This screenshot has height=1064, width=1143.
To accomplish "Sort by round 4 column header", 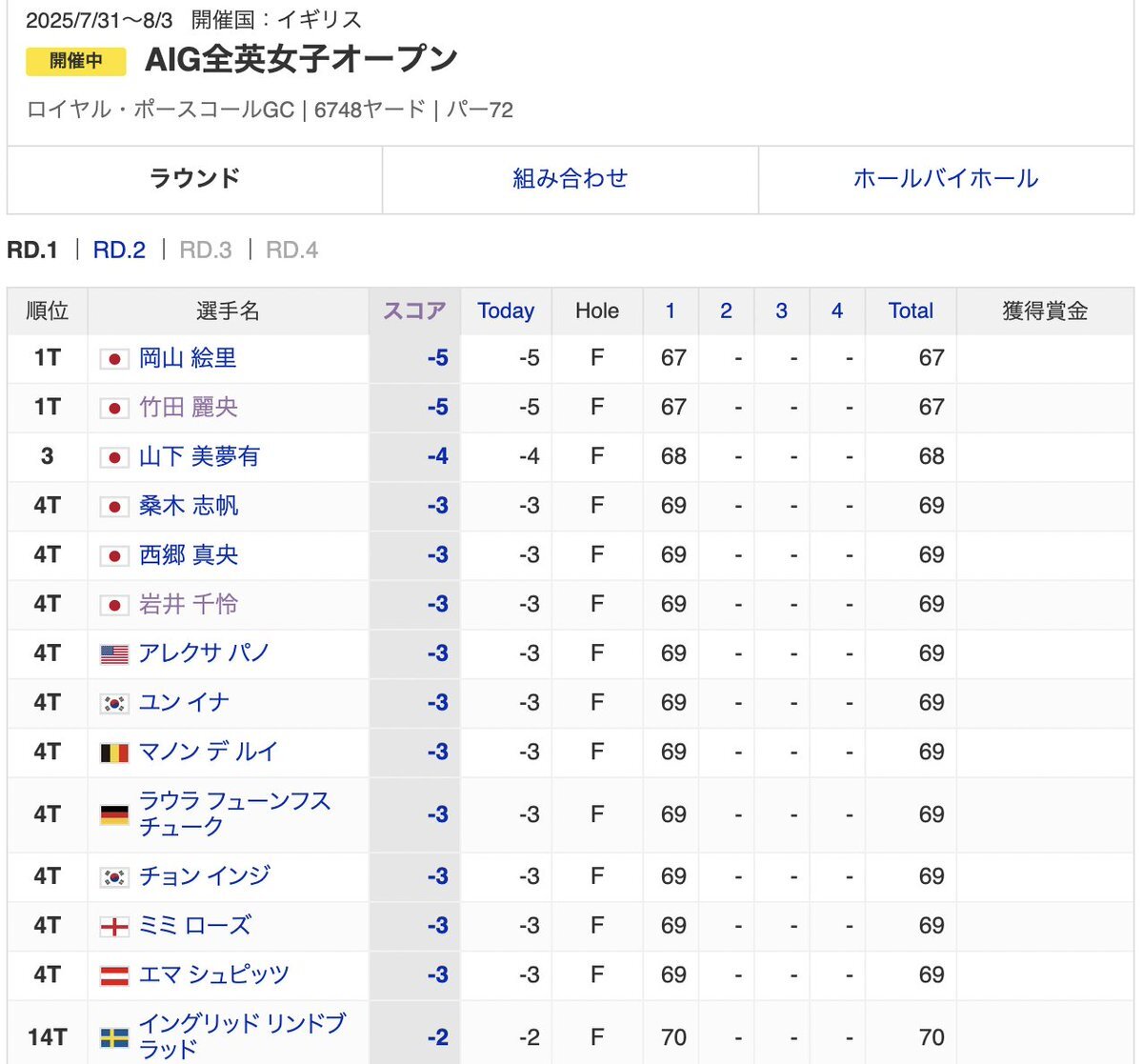I will [x=837, y=311].
